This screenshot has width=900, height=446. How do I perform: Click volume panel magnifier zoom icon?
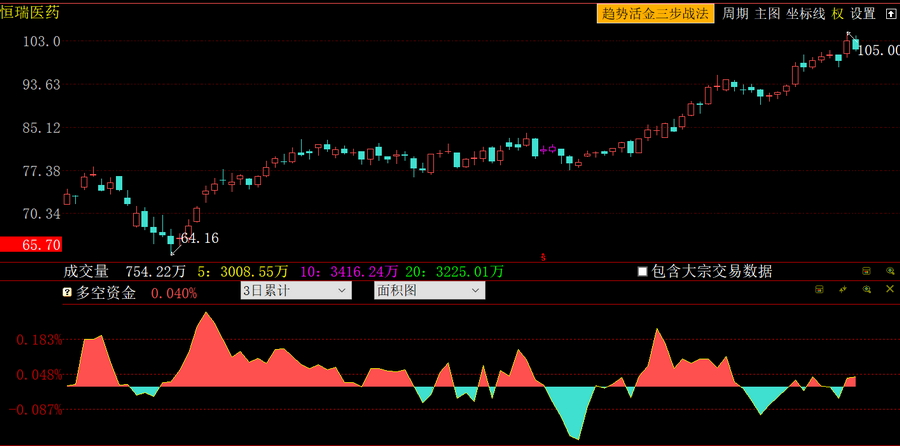click(890, 271)
